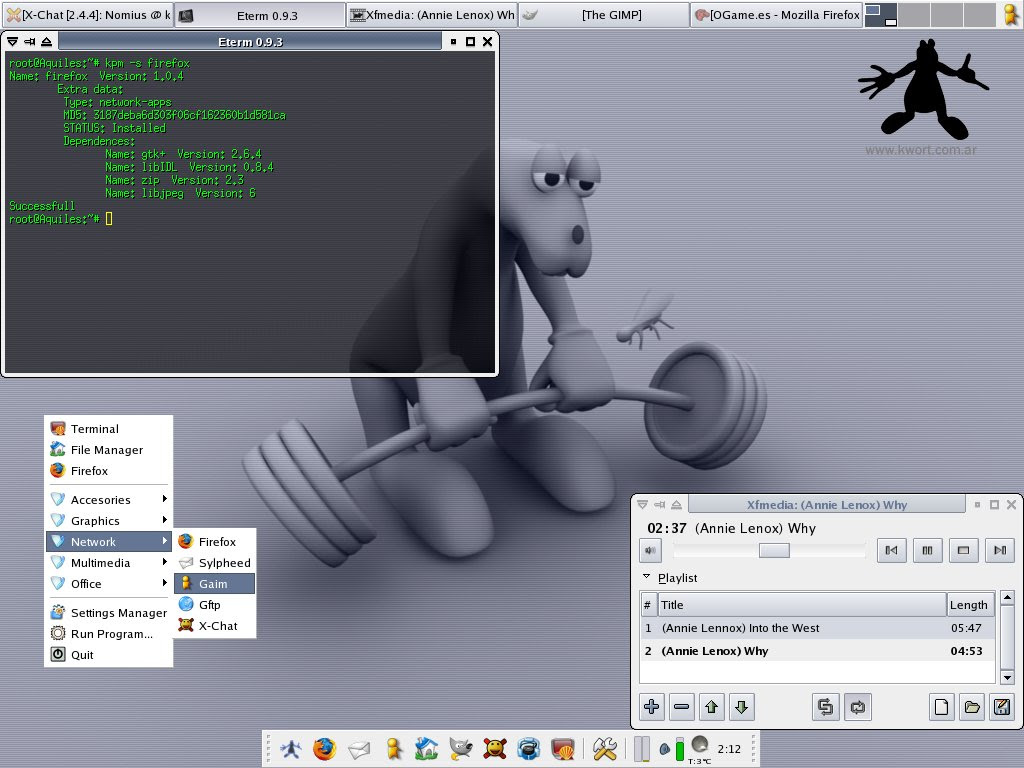The image size is (1024, 768).
Task: Switch to OGame.es Firefox taskbar button
Action: tap(777, 14)
